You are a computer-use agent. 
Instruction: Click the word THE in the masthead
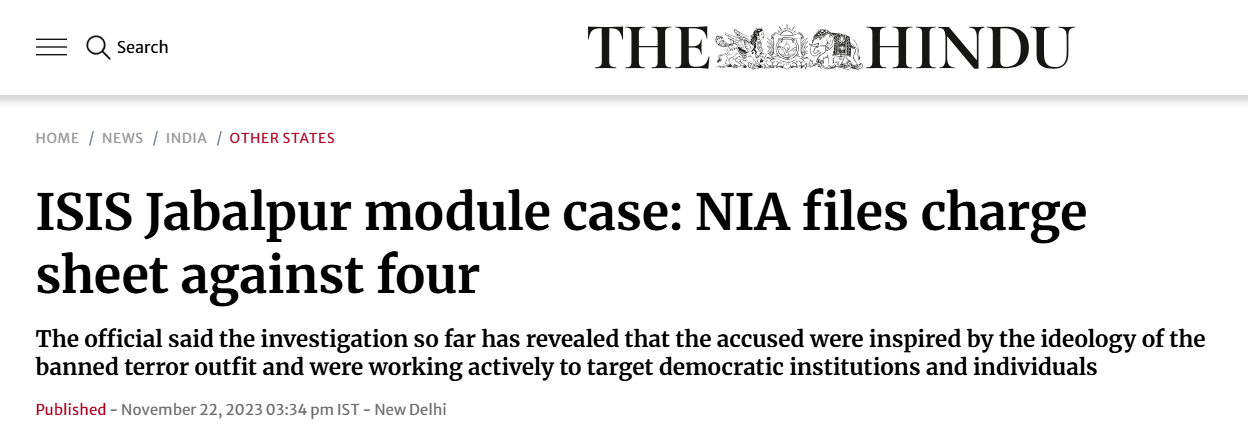click(648, 47)
